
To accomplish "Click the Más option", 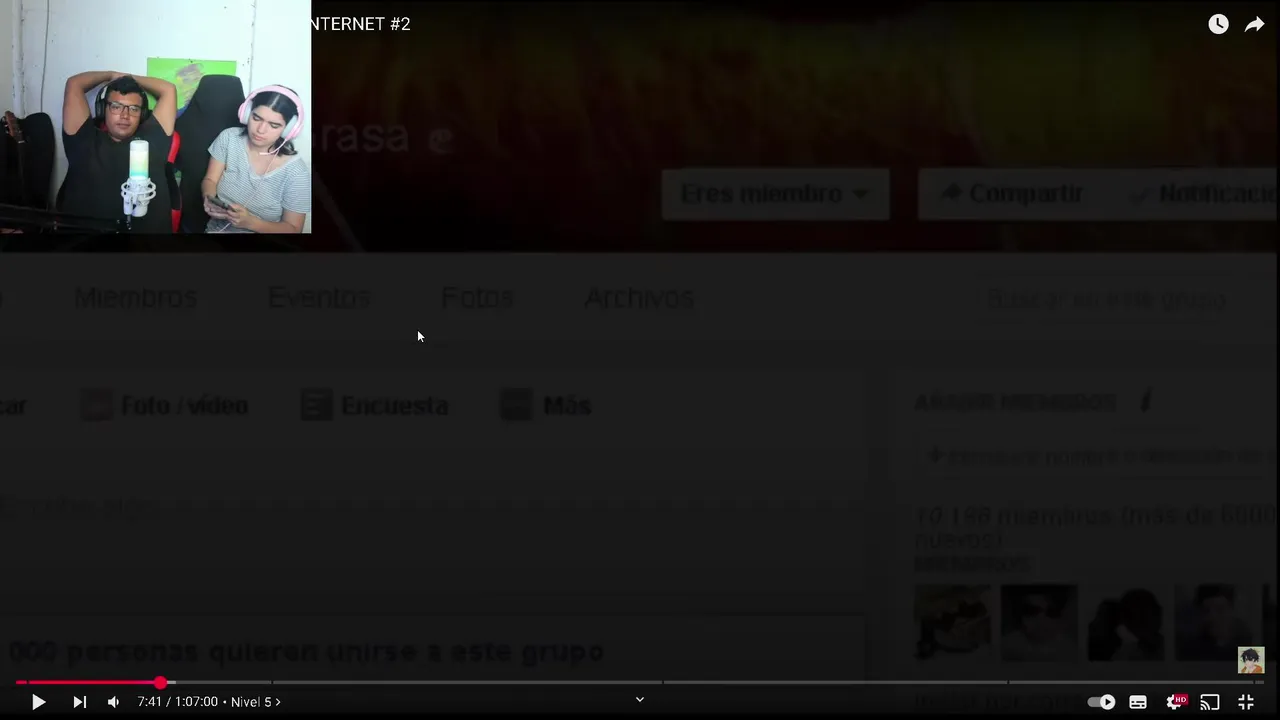I will (x=546, y=405).
